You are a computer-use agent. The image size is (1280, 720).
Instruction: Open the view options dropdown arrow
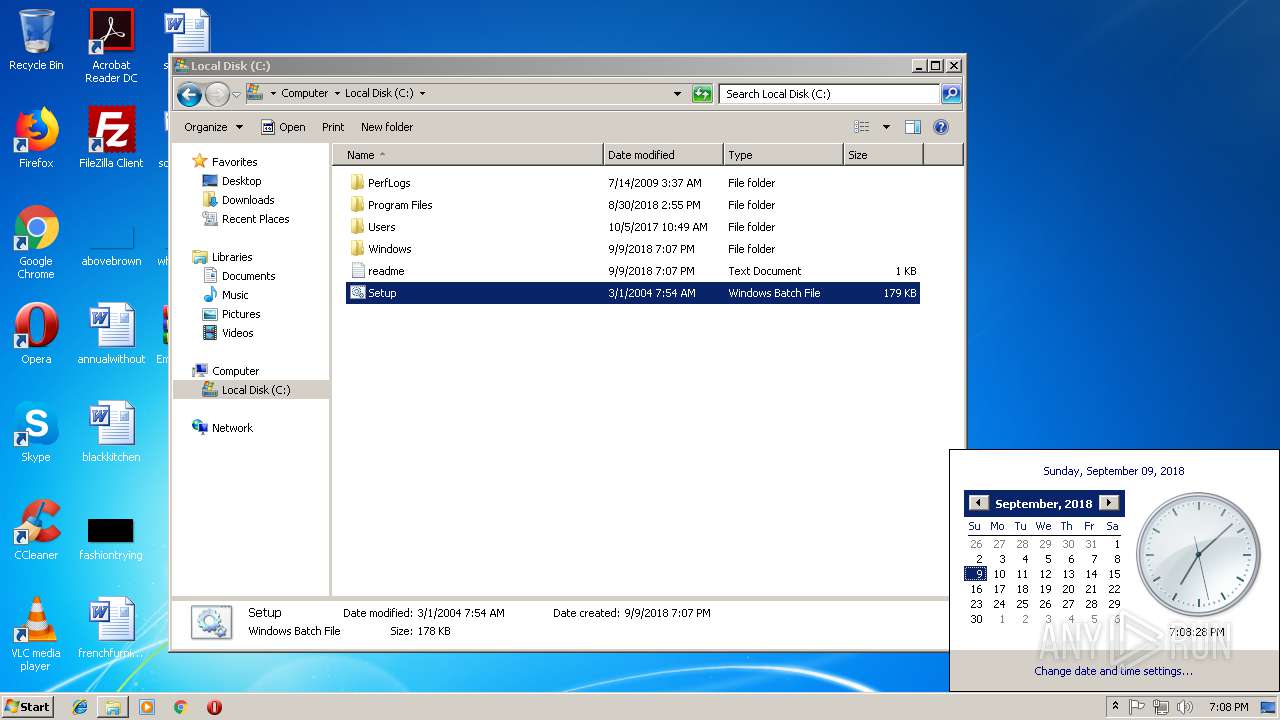[x=886, y=127]
